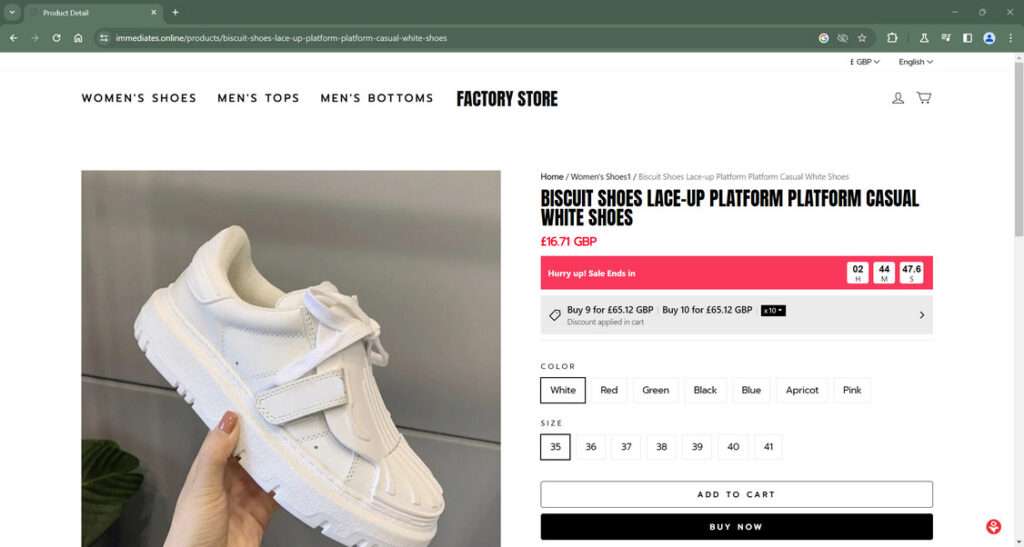Open the shopping cart icon
This screenshot has height=547, width=1024.
[923, 98]
